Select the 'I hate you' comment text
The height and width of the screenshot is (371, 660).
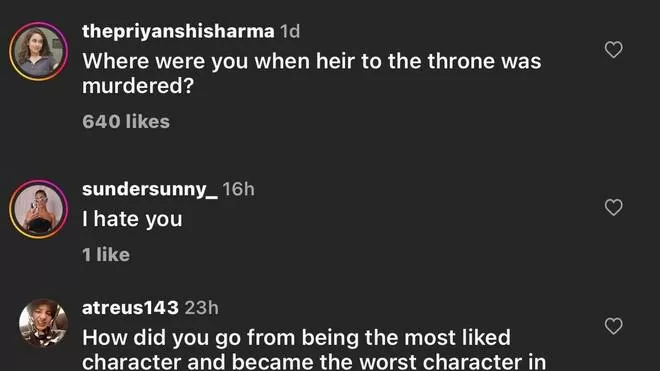[x=132, y=219]
